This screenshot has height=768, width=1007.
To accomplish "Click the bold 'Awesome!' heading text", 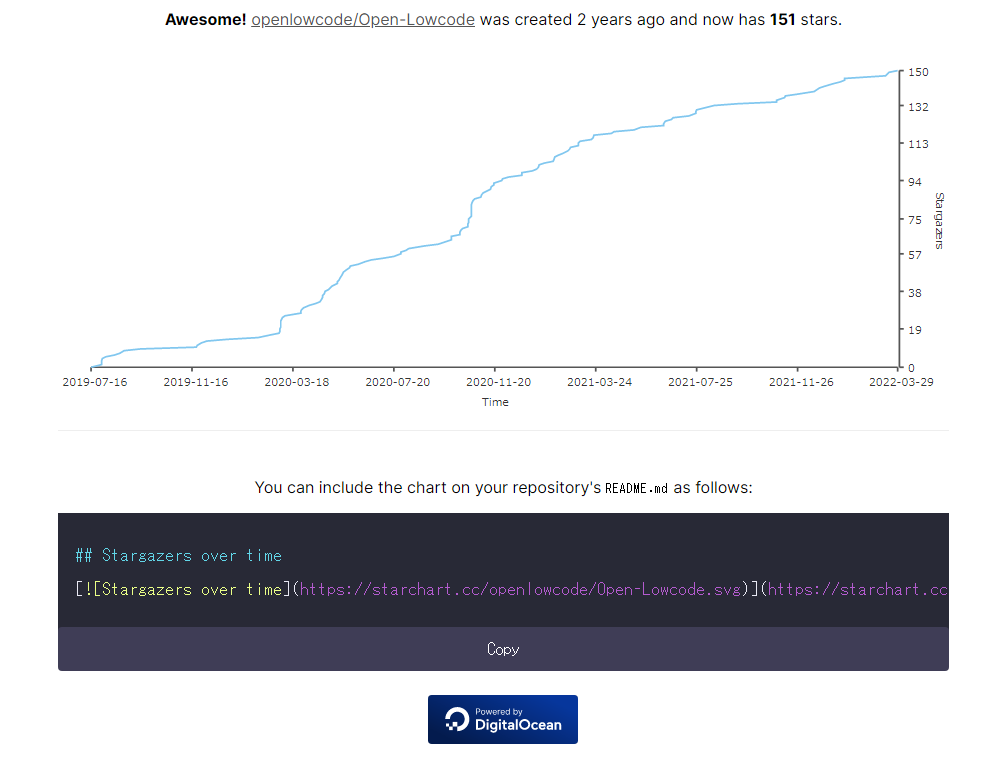I will (205, 20).
